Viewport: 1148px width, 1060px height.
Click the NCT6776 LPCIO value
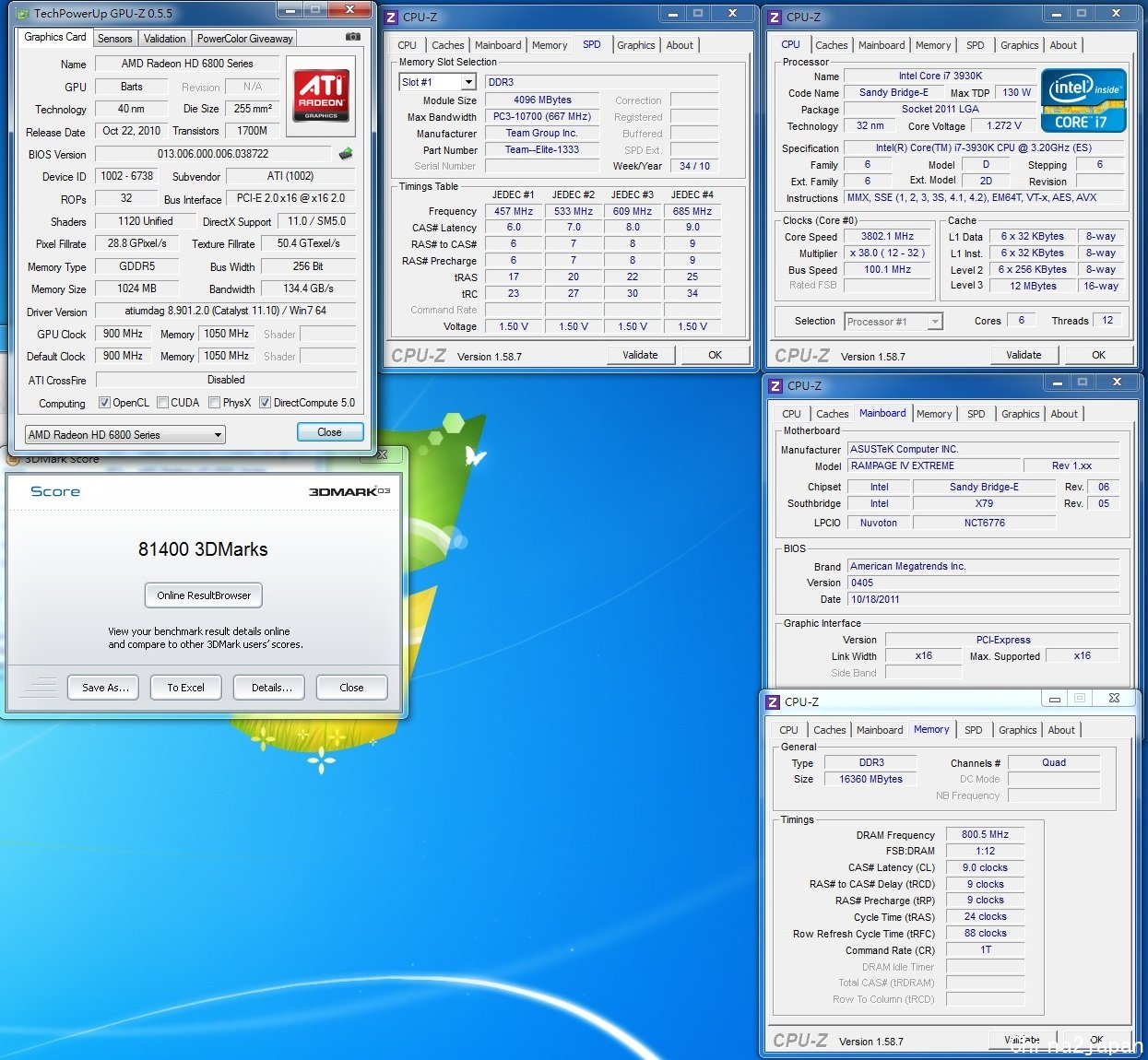tap(984, 523)
